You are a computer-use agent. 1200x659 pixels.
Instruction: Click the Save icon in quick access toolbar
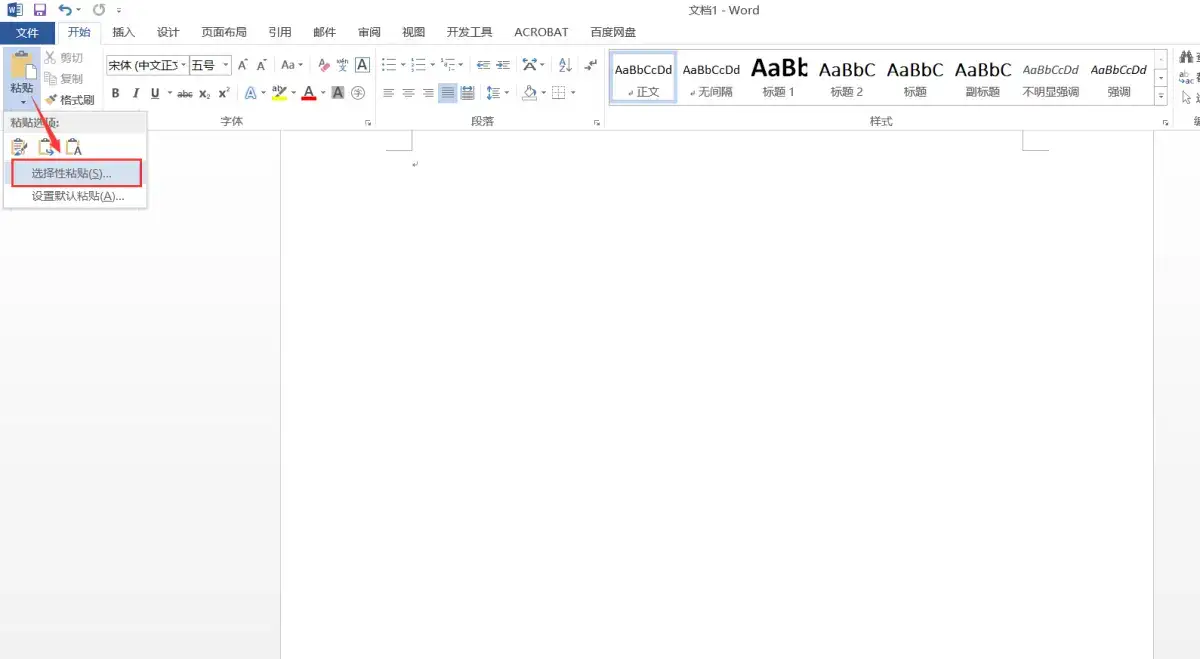tap(40, 10)
